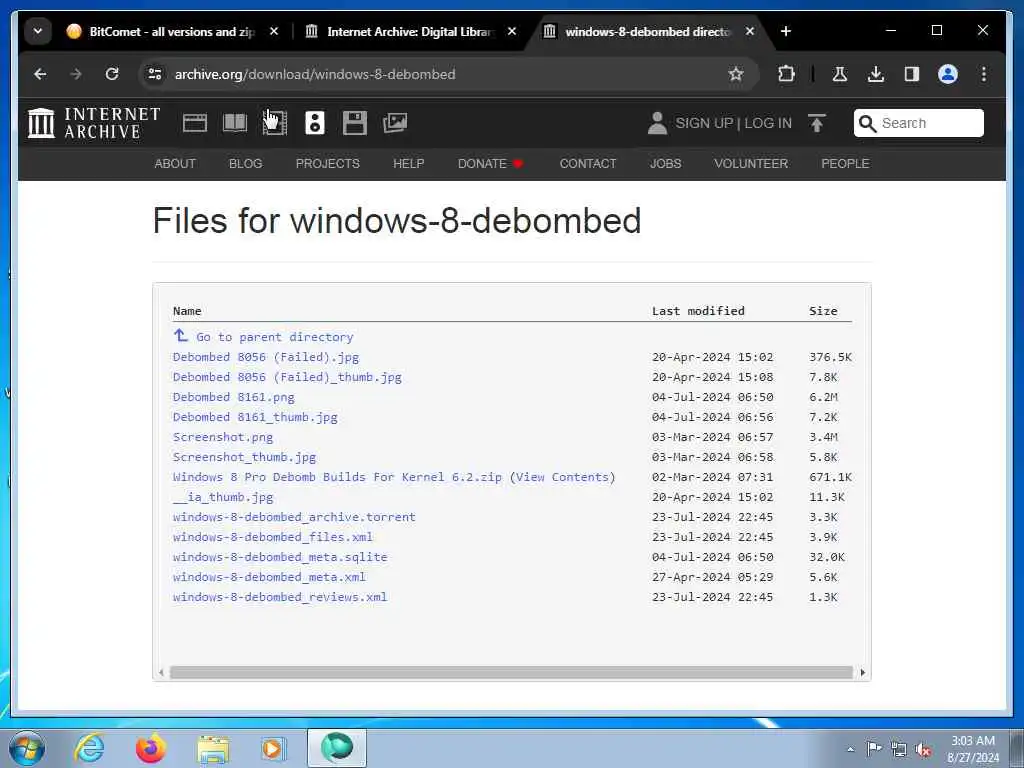Image resolution: width=1024 pixels, height=768 pixels.
Task: Open the Extensions puzzle icon
Action: pos(786,74)
